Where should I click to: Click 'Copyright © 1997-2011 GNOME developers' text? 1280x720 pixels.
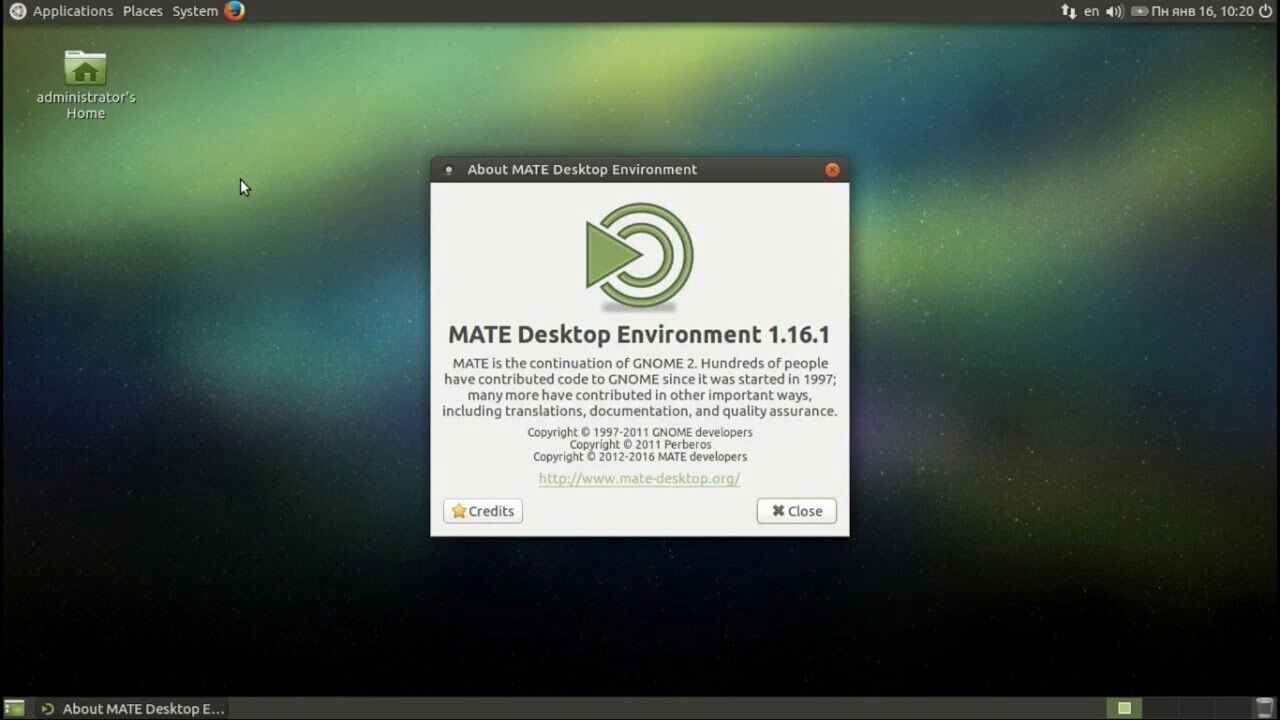640,433
